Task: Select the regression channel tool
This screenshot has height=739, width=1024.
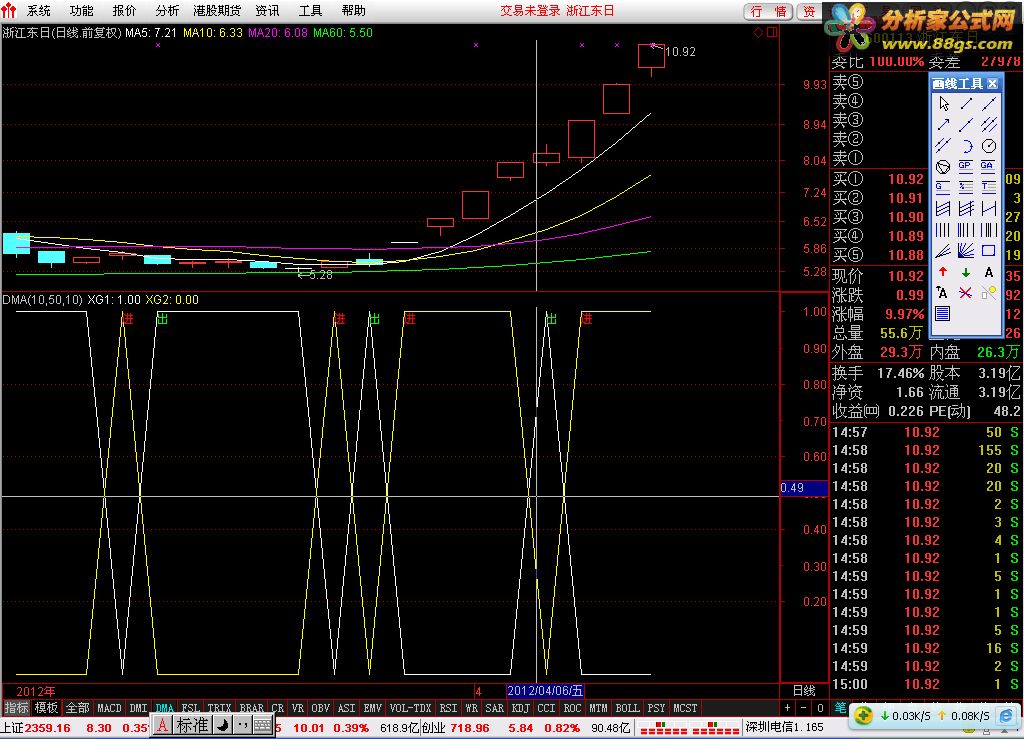Action: [x=943, y=209]
